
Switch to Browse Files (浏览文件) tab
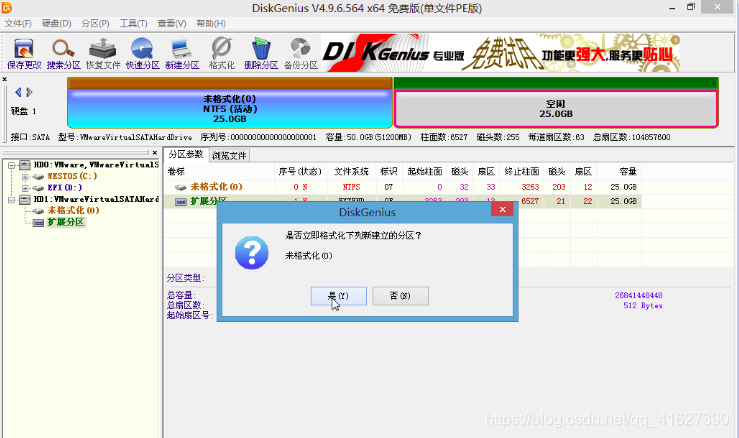[229, 155]
